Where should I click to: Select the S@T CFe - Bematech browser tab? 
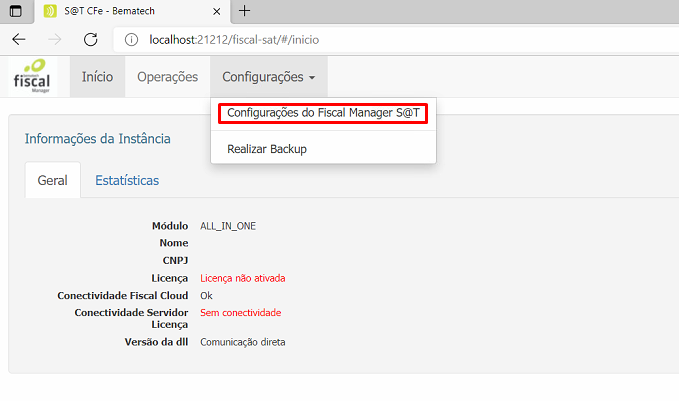(x=133, y=11)
